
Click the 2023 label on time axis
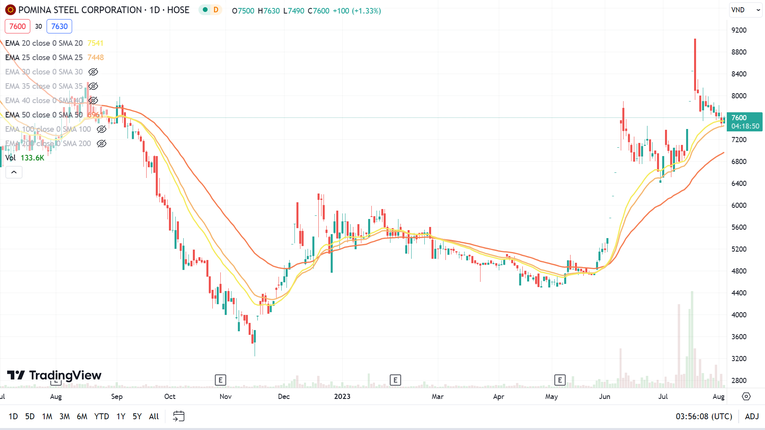coord(342,396)
